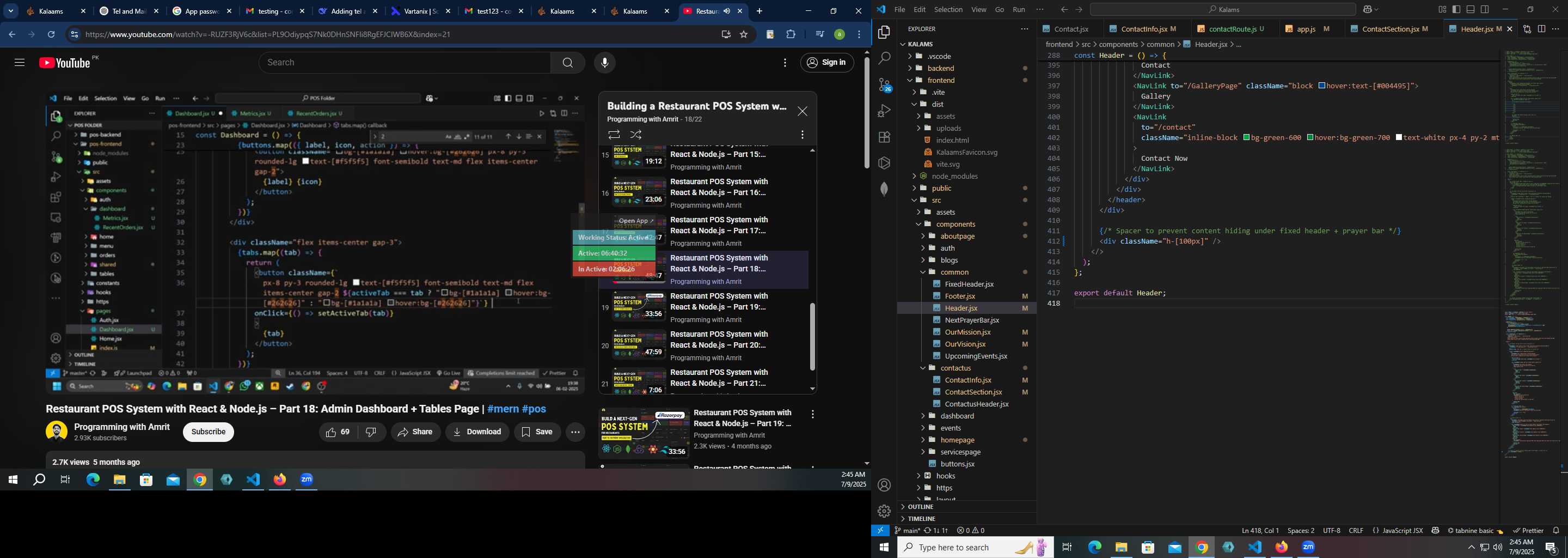1568x558 pixels.
Task: Close the playlist panel
Action: pos(803,112)
